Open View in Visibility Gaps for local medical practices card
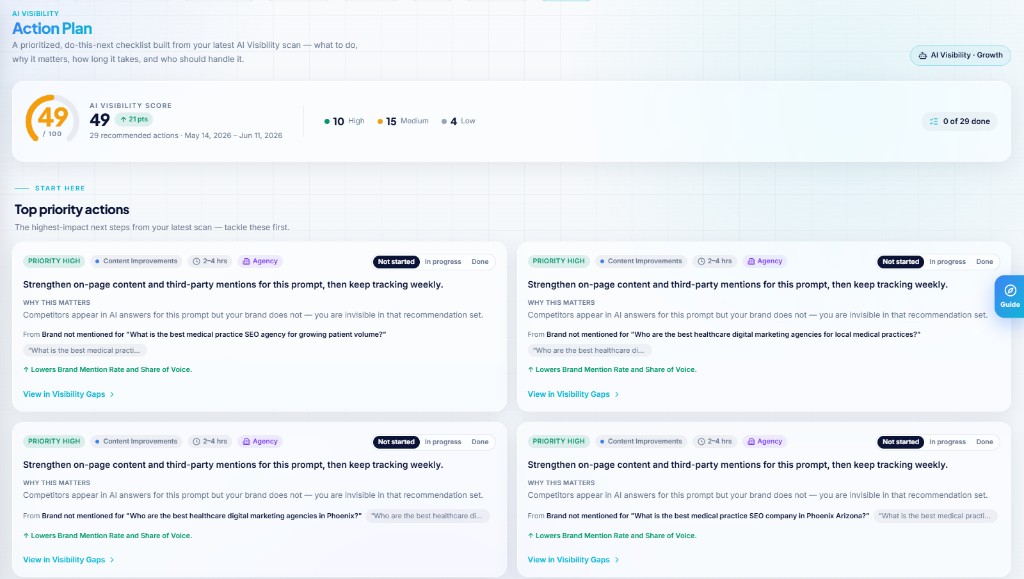The width and height of the screenshot is (1024, 579). 573,394
